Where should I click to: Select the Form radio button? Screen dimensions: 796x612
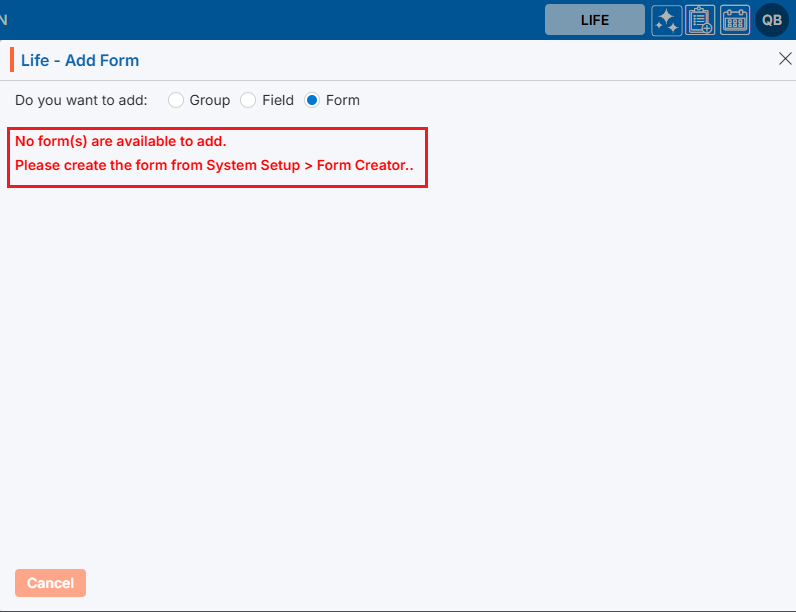(x=312, y=100)
